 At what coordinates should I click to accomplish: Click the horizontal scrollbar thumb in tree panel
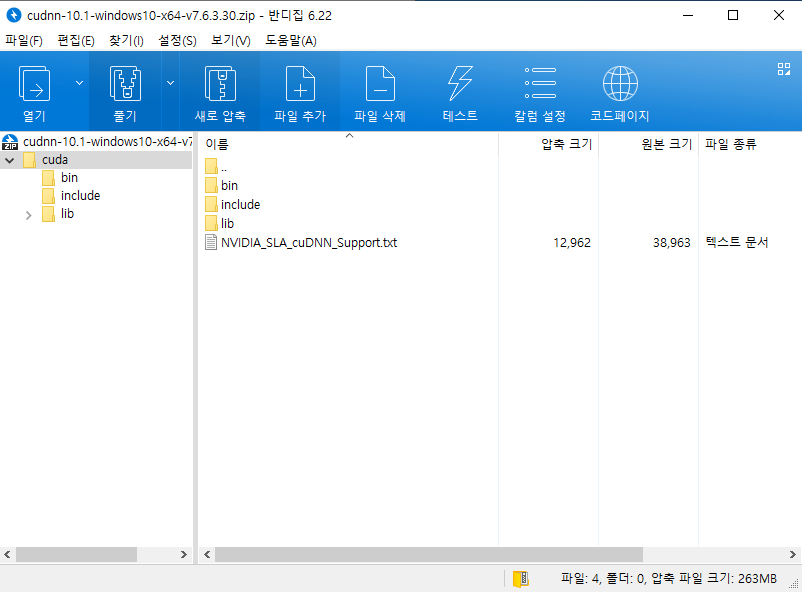click(x=76, y=554)
